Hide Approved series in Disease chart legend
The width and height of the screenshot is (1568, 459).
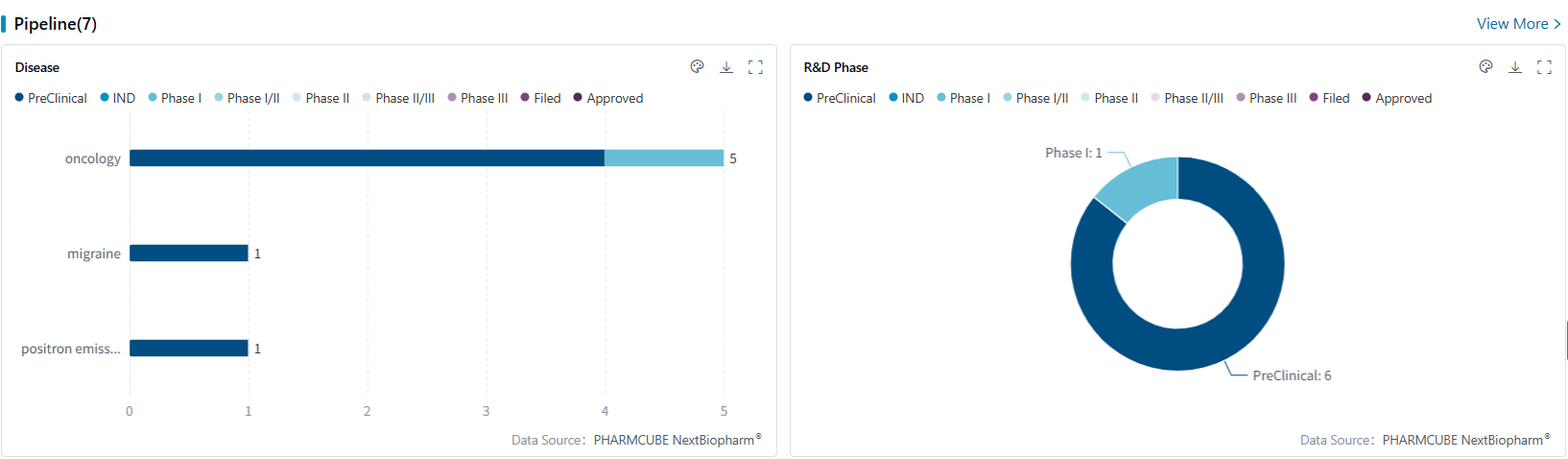point(608,98)
